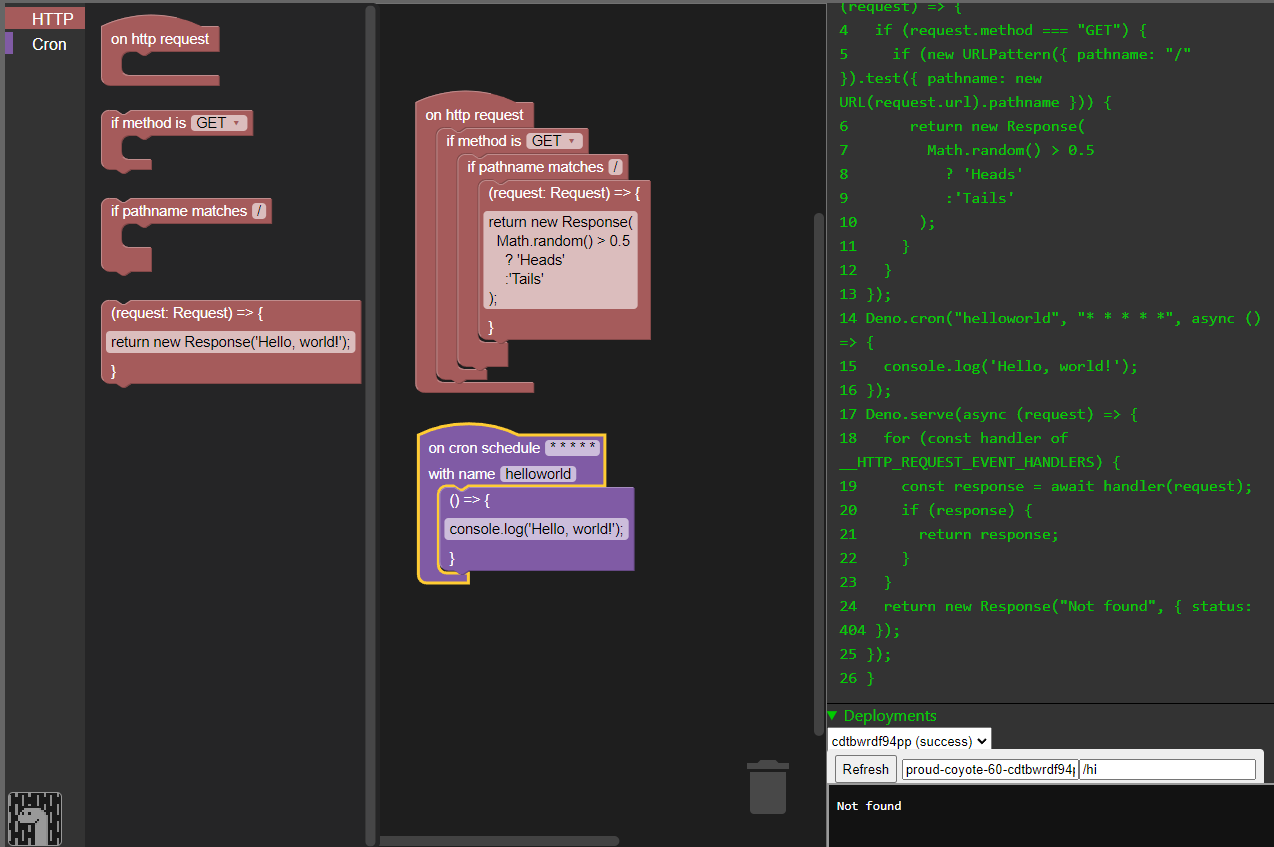
Task: Click the trash can icon
Action: pyautogui.click(x=767, y=787)
